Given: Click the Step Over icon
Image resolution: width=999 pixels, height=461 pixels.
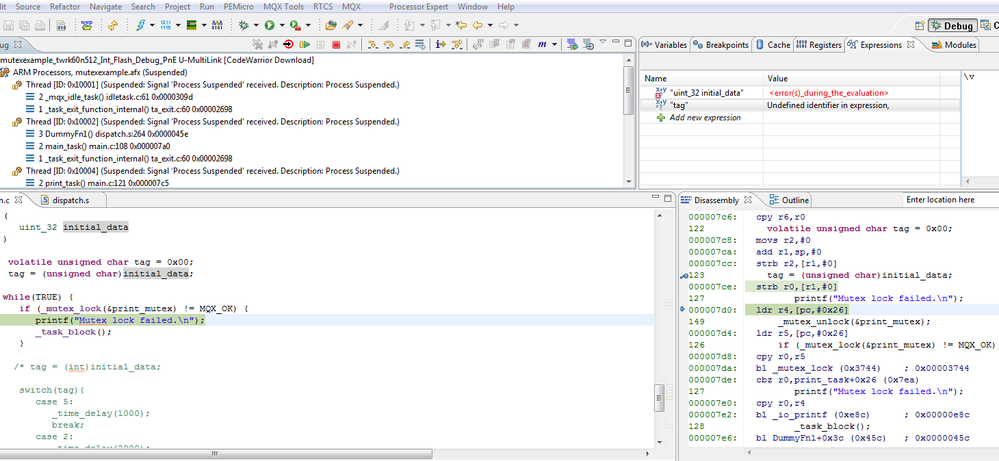Looking at the screenshot, I should pos(389,45).
